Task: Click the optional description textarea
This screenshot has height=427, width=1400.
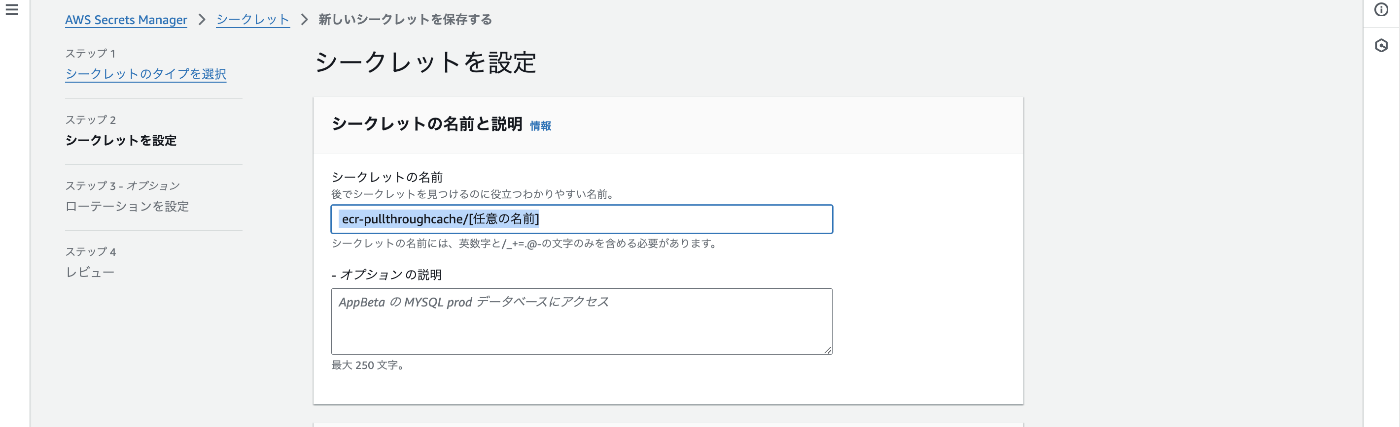Action: (582, 321)
